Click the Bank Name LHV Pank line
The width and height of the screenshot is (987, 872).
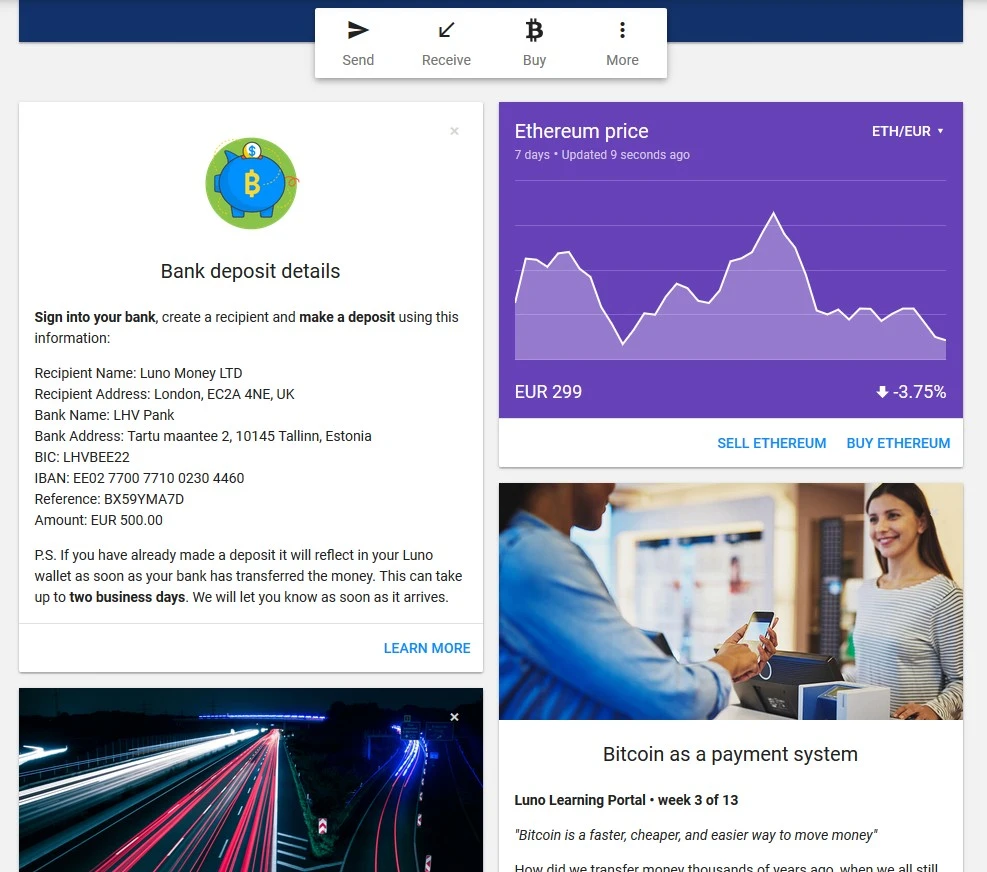tap(104, 415)
